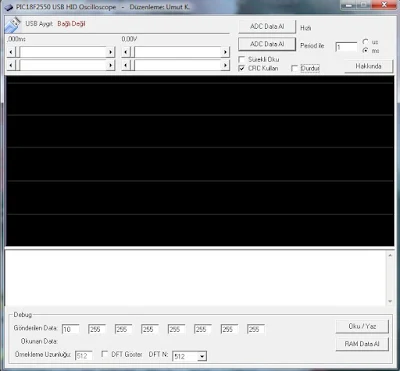Click the black oscilloscope display area
This screenshot has height=371, width=400.
pyautogui.click(x=200, y=161)
